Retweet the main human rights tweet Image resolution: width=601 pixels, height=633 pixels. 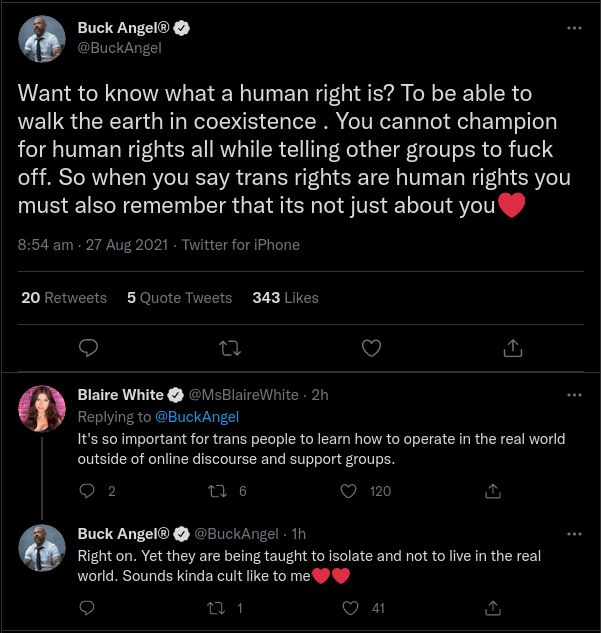(230, 348)
